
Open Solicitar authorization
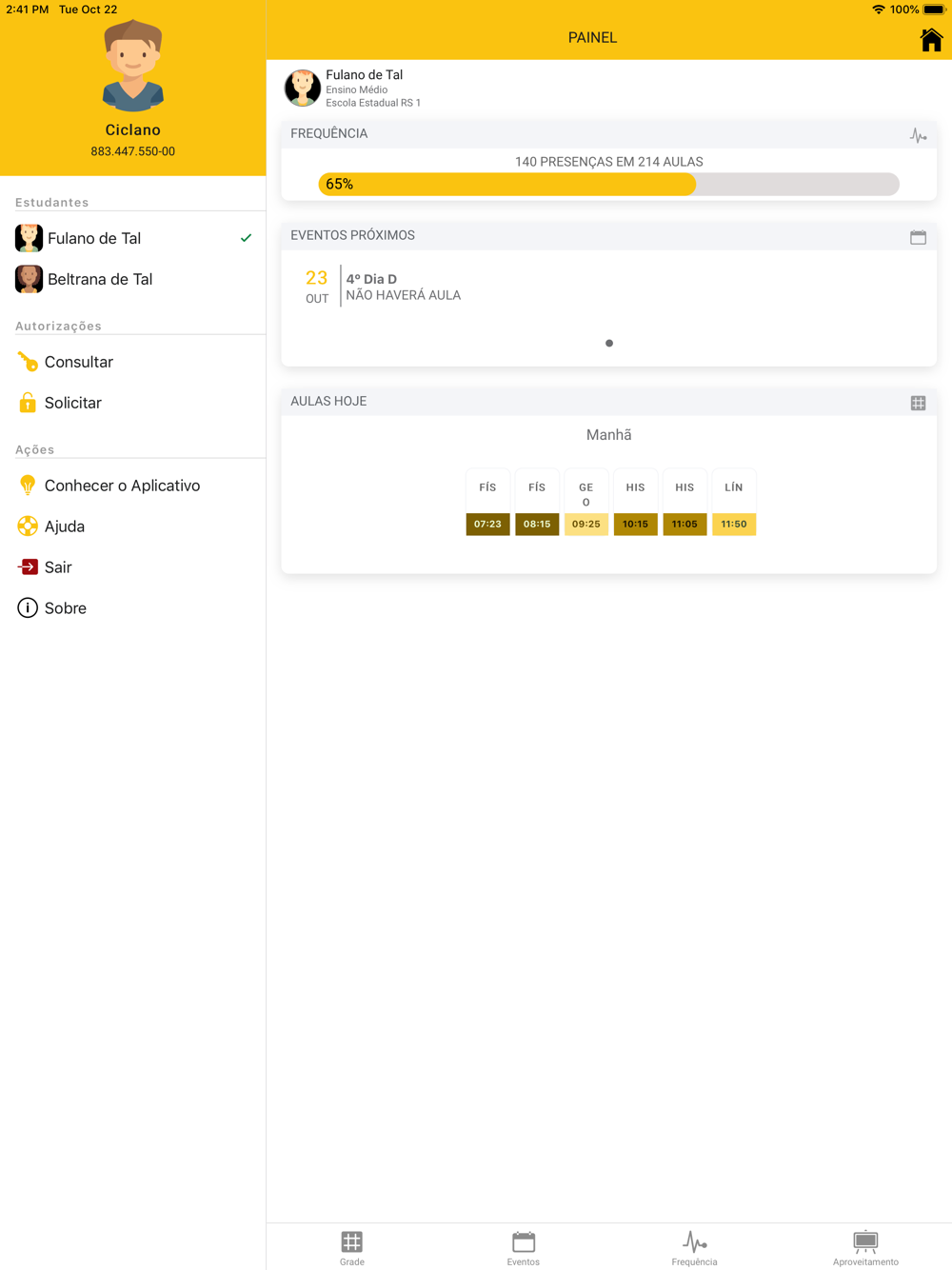pos(133,403)
